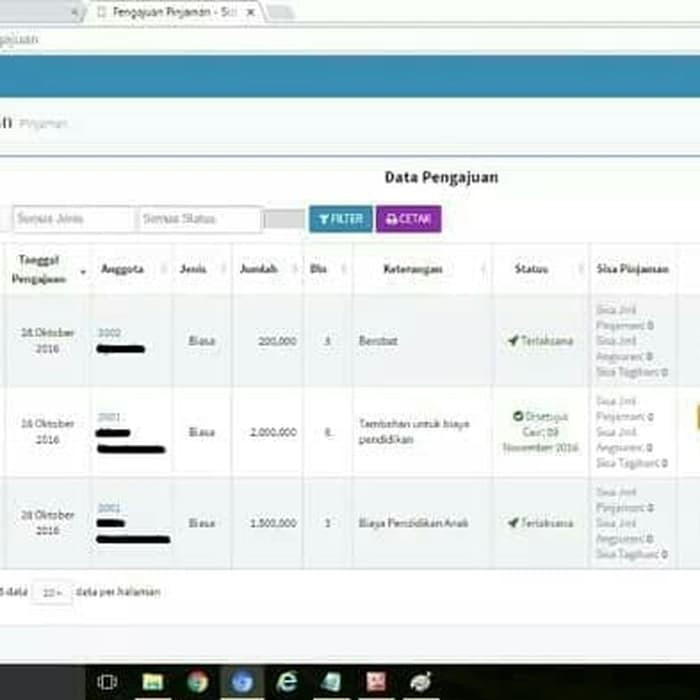
Task: Click the Sisa Pinjaman column header
Action: (x=633, y=269)
